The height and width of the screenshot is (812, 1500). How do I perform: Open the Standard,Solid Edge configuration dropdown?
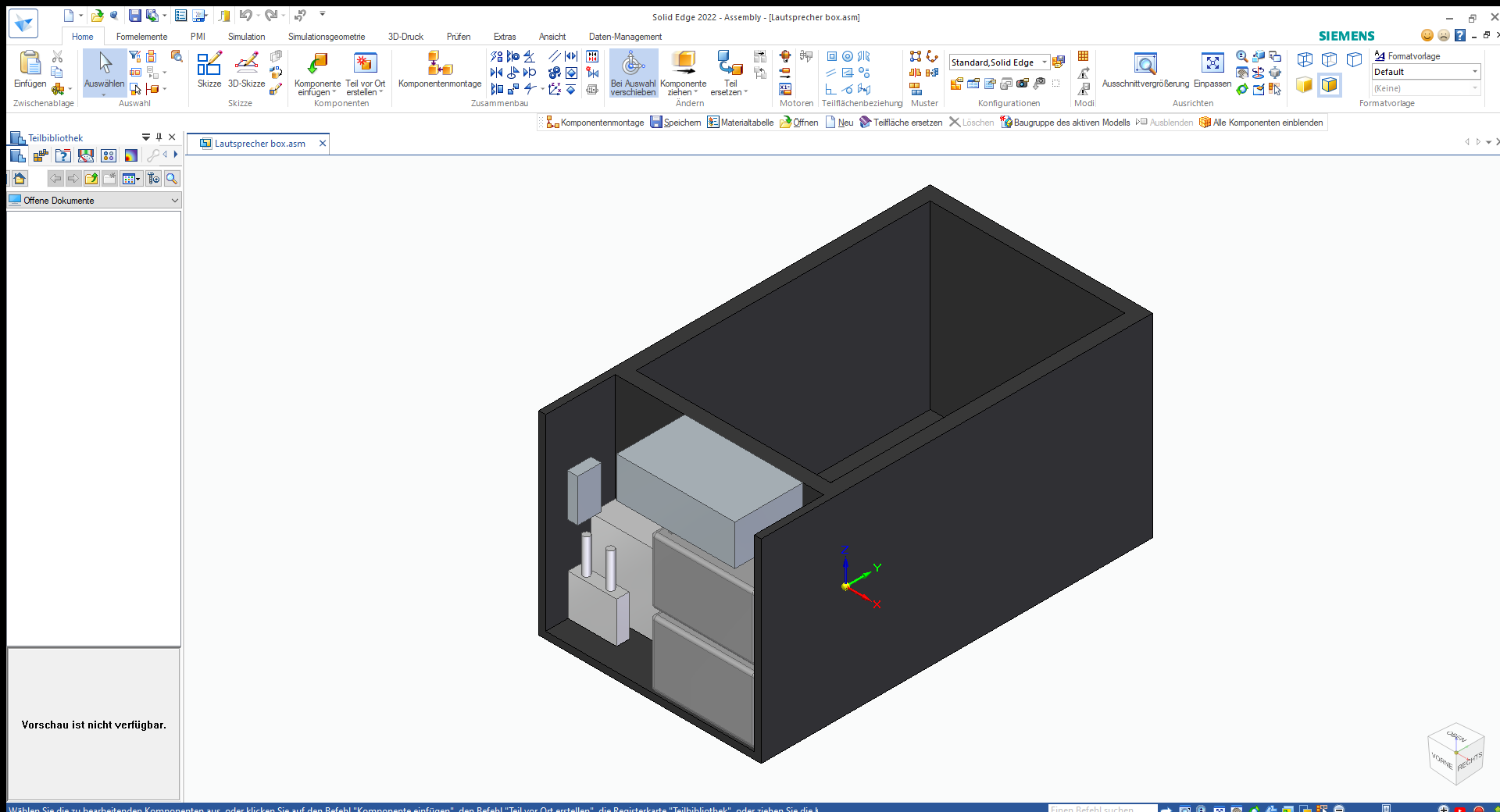(x=1045, y=62)
